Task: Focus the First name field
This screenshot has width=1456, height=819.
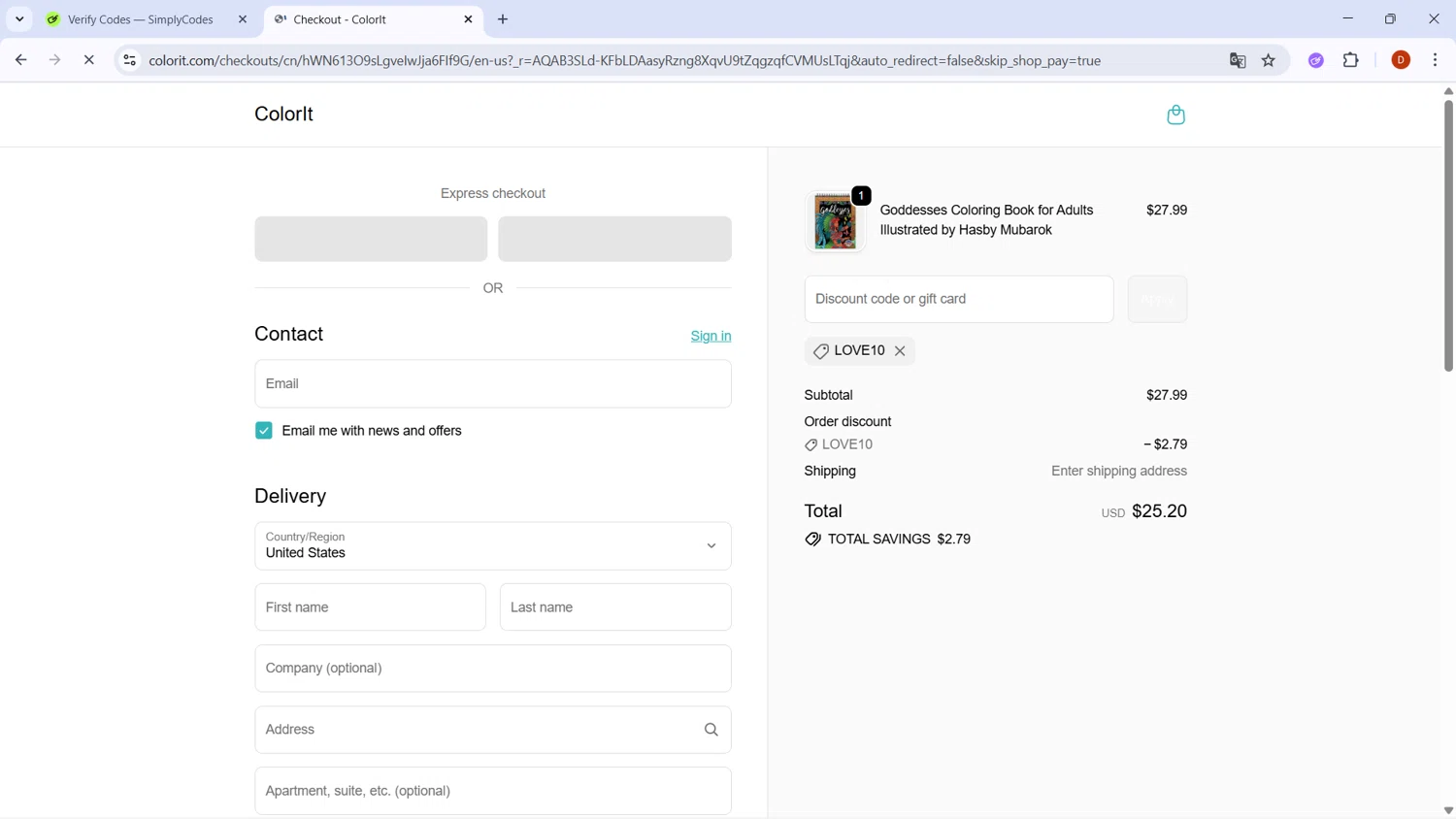Action: tap(370, 607)
